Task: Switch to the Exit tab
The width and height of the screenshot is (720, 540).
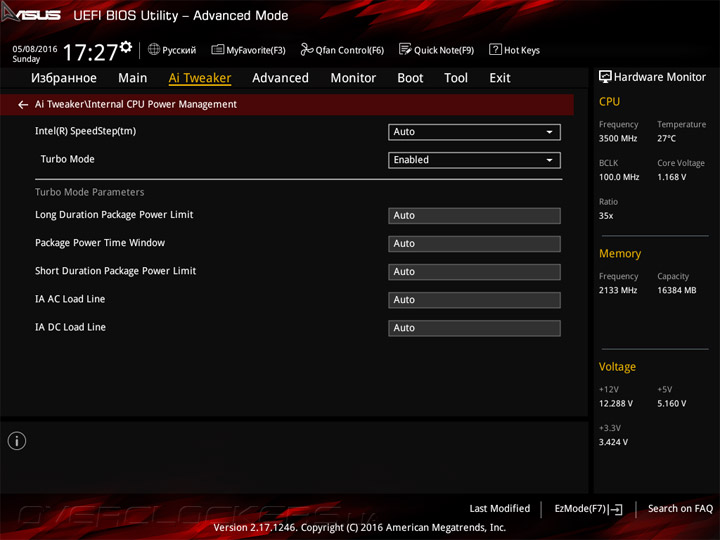Action: point(500,78)
